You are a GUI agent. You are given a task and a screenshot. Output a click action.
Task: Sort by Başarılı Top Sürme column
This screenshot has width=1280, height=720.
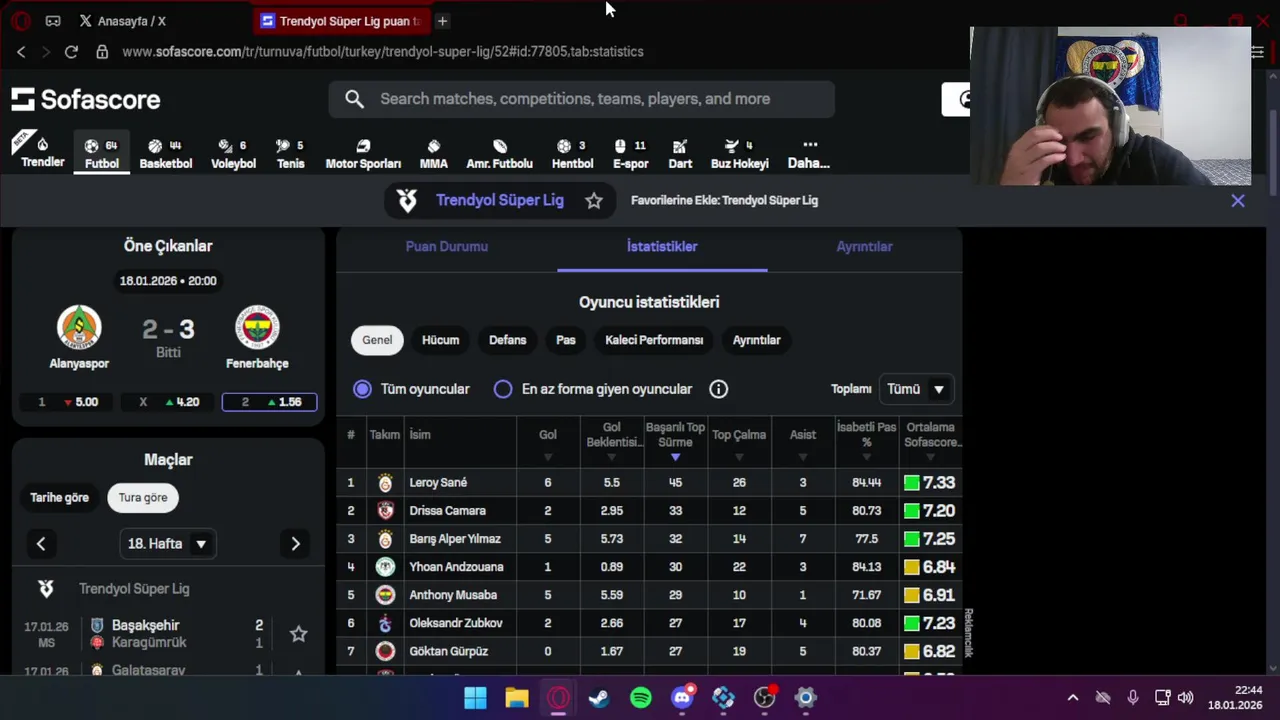[x=675, y=442]
